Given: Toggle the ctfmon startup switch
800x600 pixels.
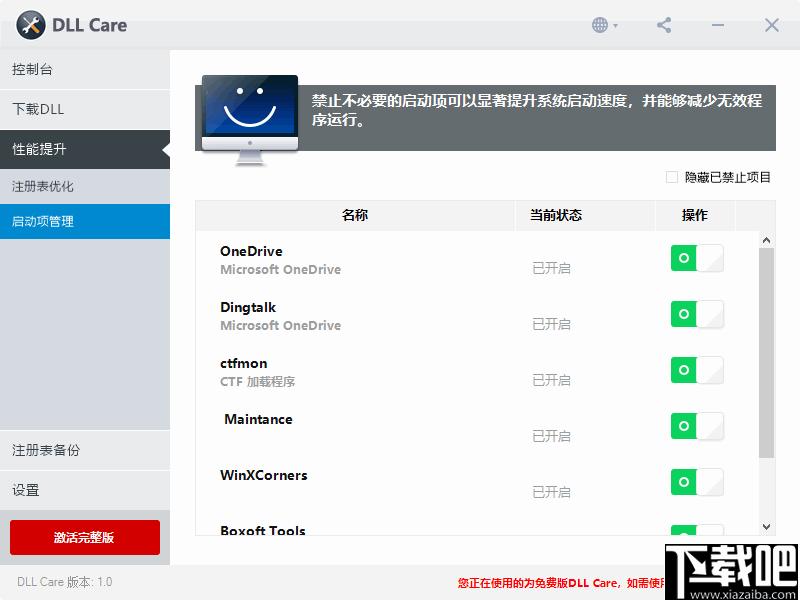Looking at the screenshot, I should (x=697, y=370).
